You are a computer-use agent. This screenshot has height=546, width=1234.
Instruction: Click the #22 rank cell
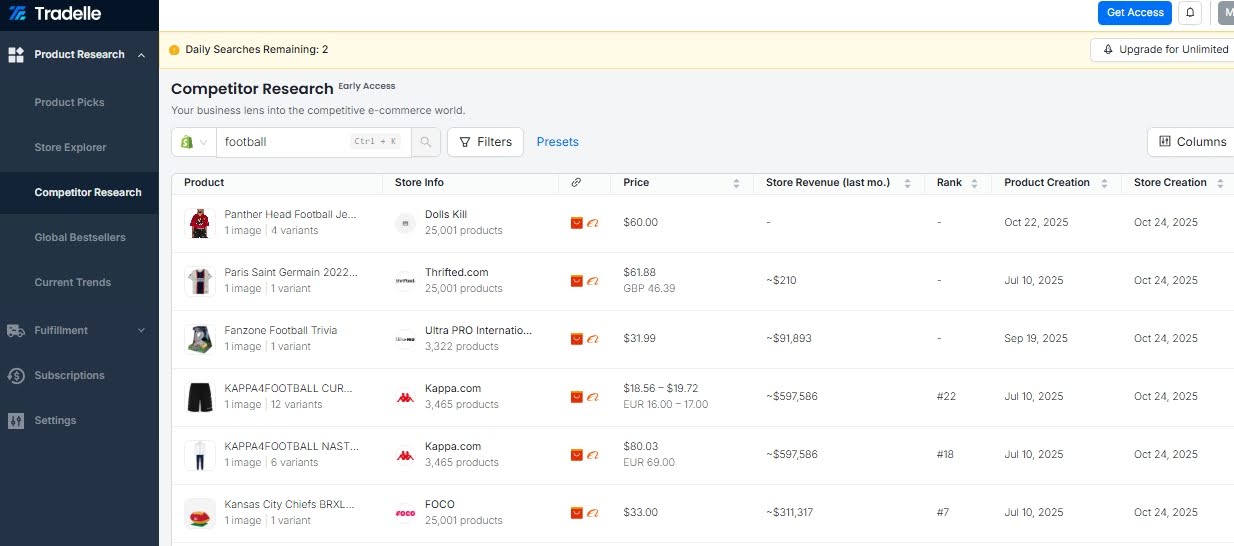click(x=946, y=396)
